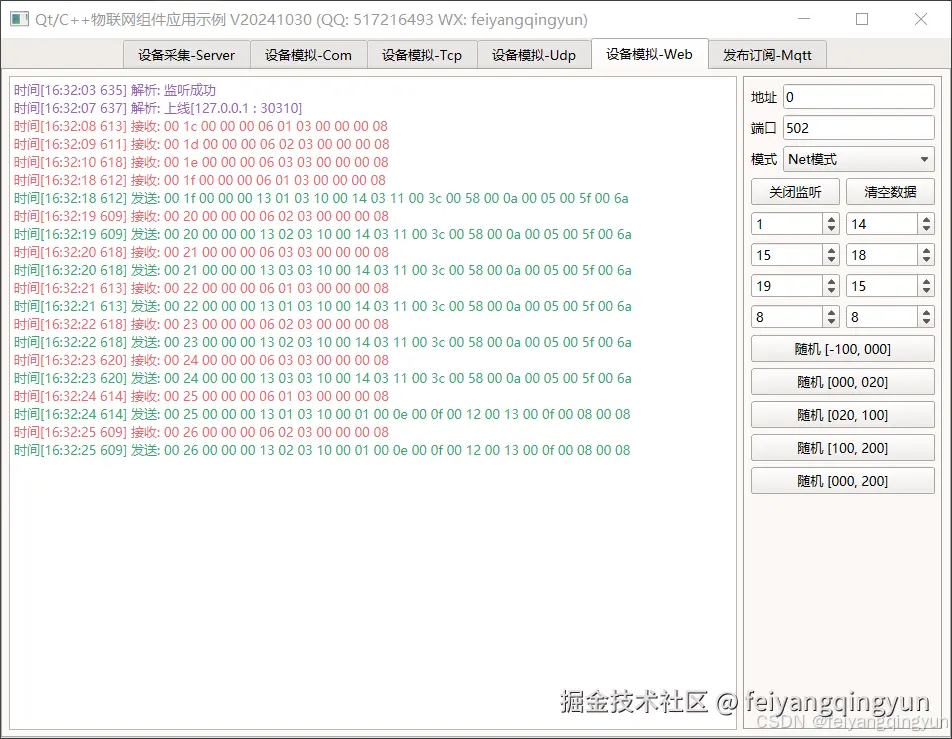Click the 端口 field showing 502
Image resolution: width=952 pixels, height=739 pixels.
[858, 127]
